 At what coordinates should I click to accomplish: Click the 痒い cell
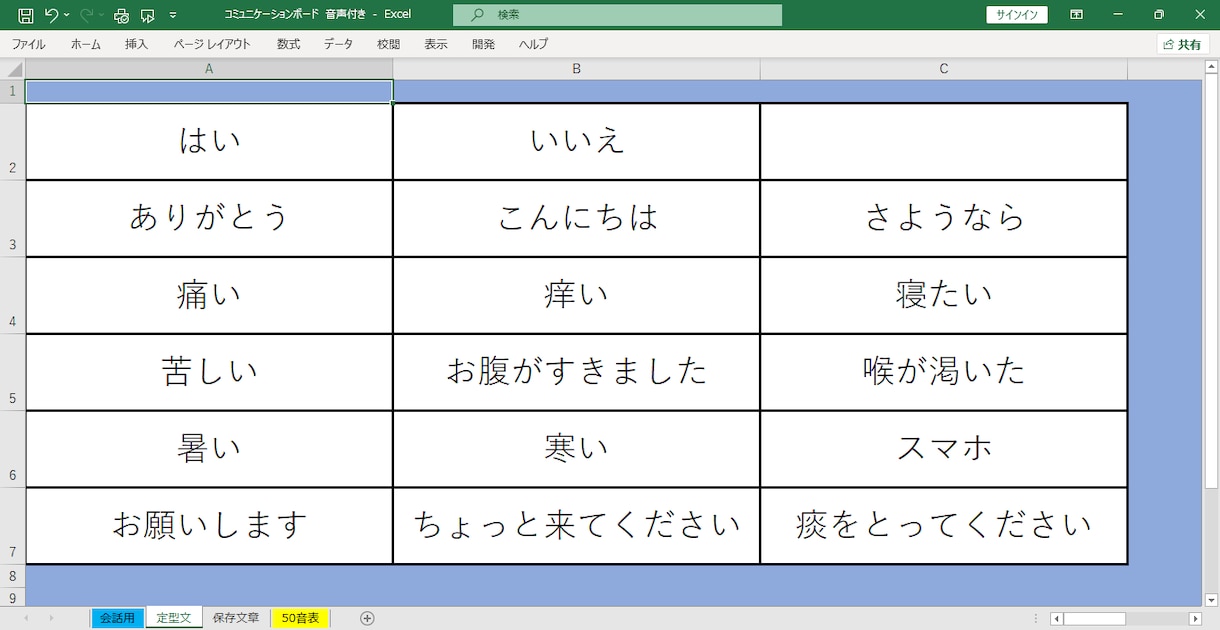click(577, 295)
